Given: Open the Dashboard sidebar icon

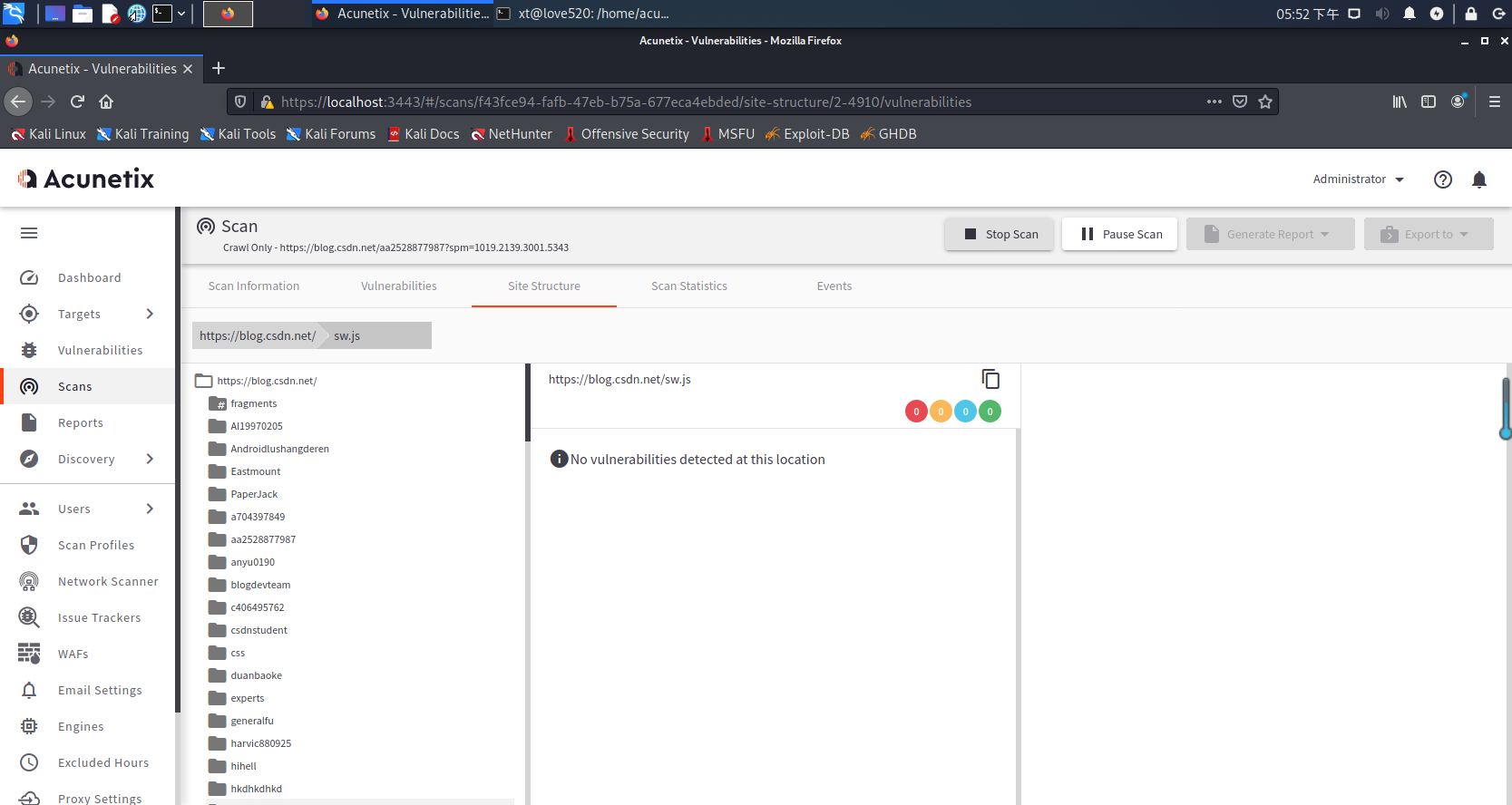Looking at the screenshot, I should 29,278.
